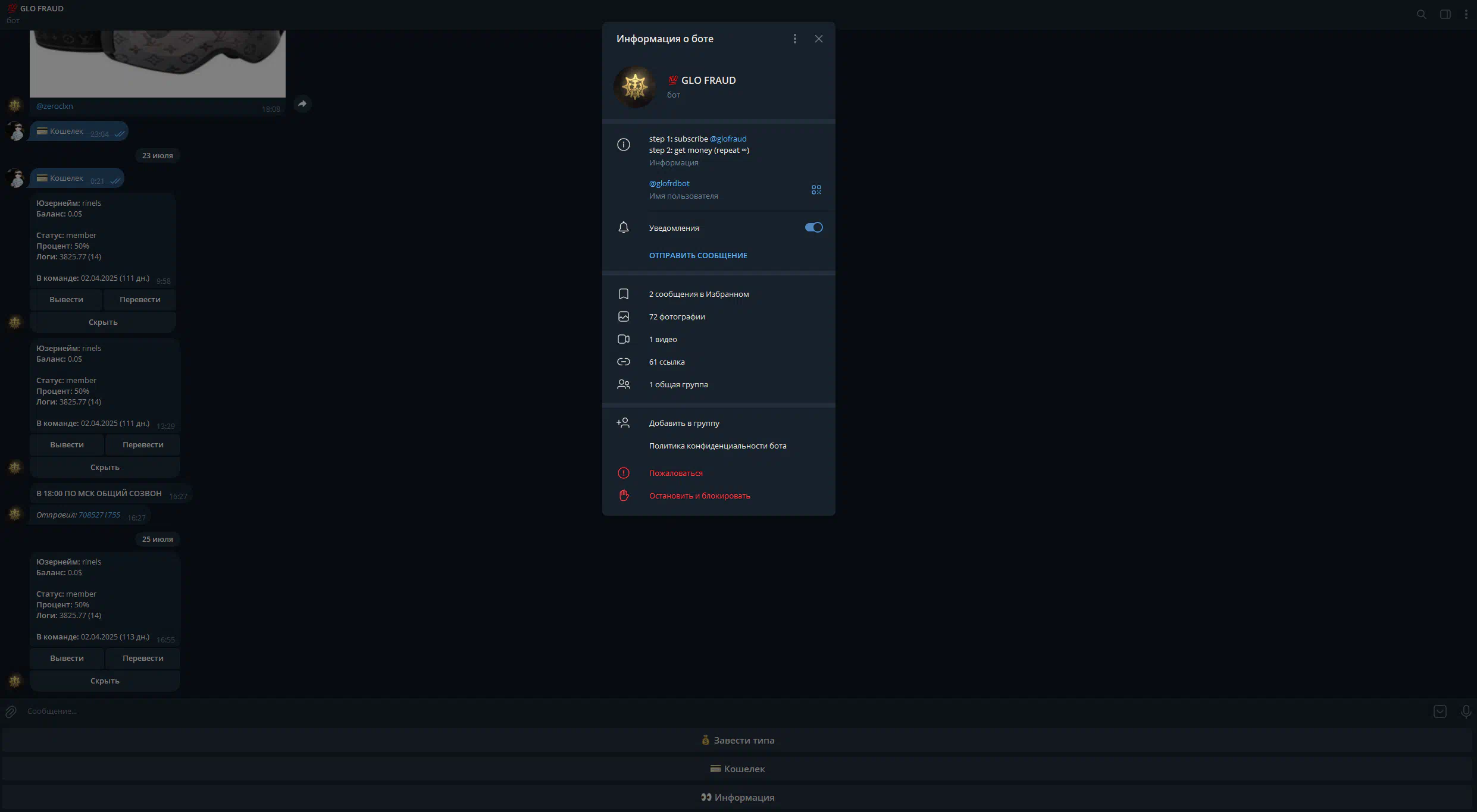1477x812 pixels.
Task: Open the three-dot menu in bot info panel
Action: coord(794,39)
